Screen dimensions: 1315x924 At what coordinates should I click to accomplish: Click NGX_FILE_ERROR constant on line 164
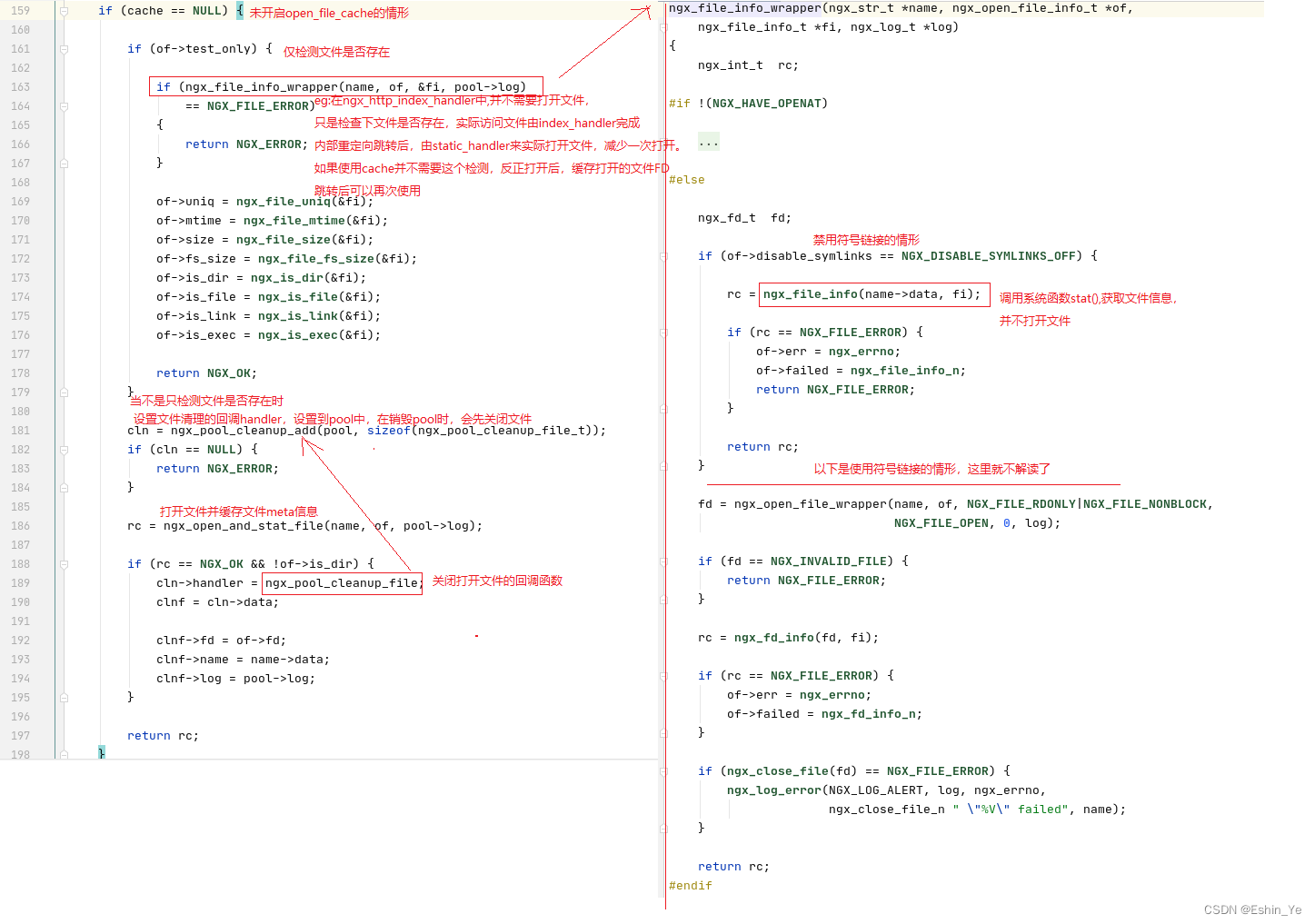pos(258,106)
